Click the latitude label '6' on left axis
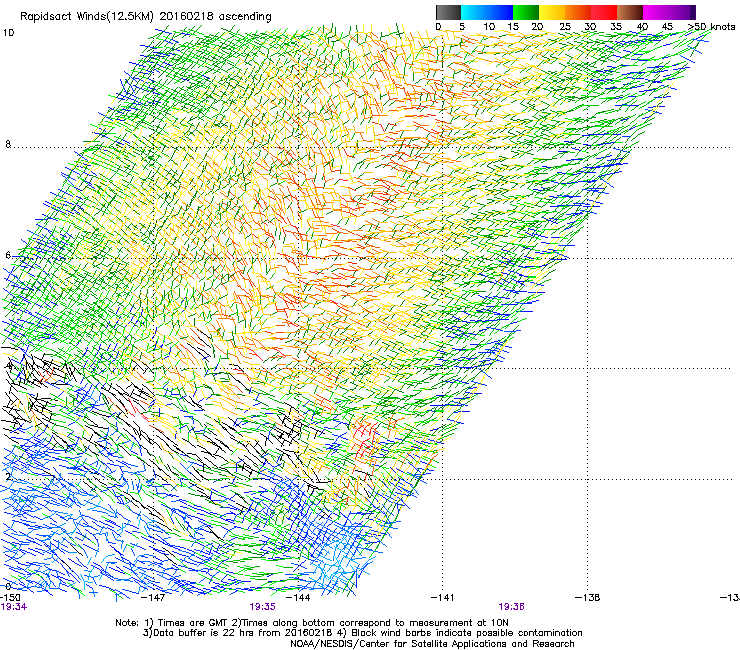This screenshot has height=650, width=740. point(8,255)
